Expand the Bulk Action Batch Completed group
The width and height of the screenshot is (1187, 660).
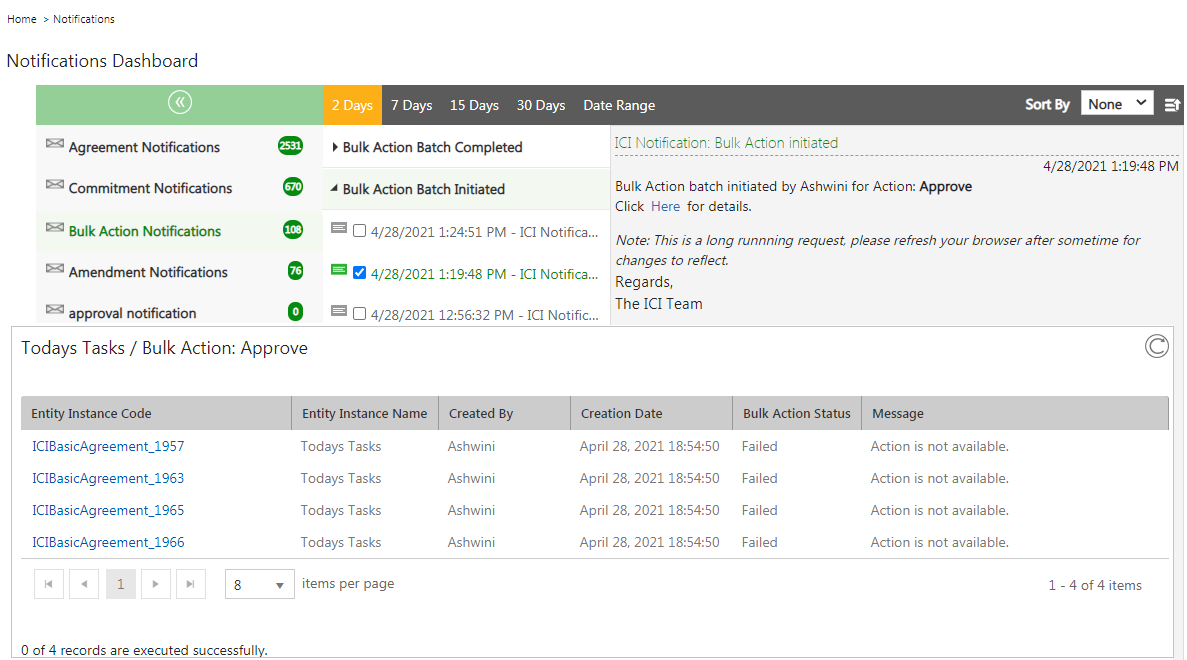(x=335, y=147)
